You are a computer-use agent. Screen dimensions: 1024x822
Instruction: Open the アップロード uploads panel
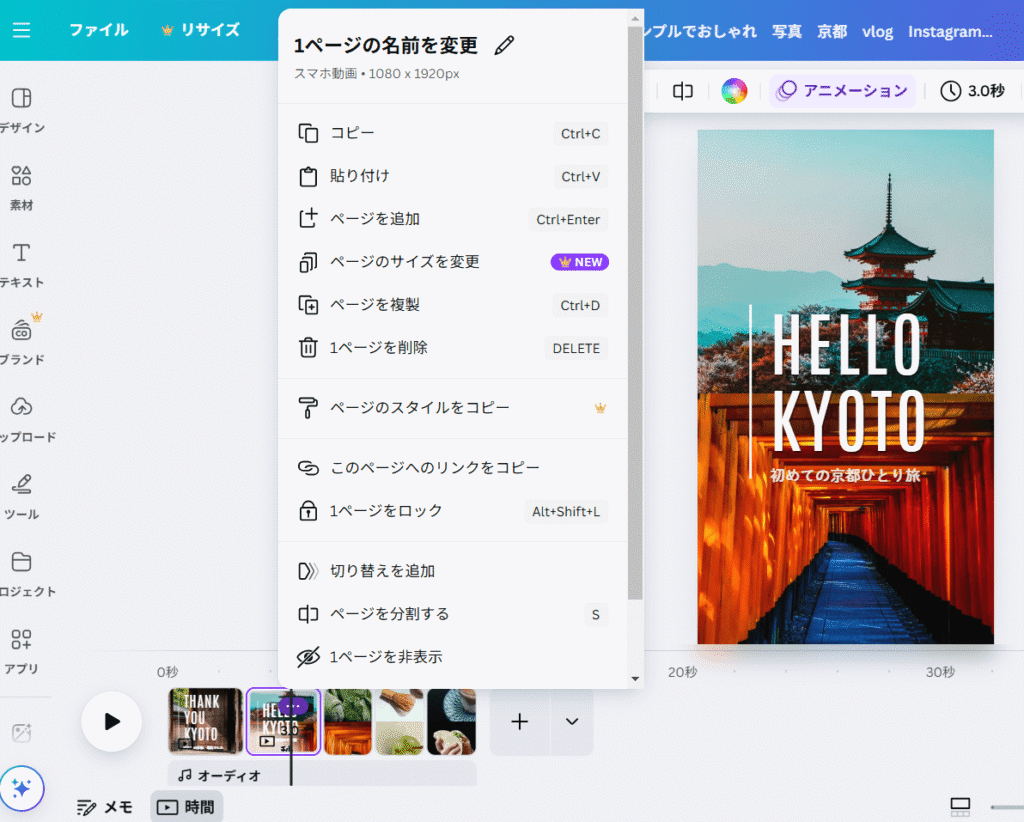coord(24,419)
